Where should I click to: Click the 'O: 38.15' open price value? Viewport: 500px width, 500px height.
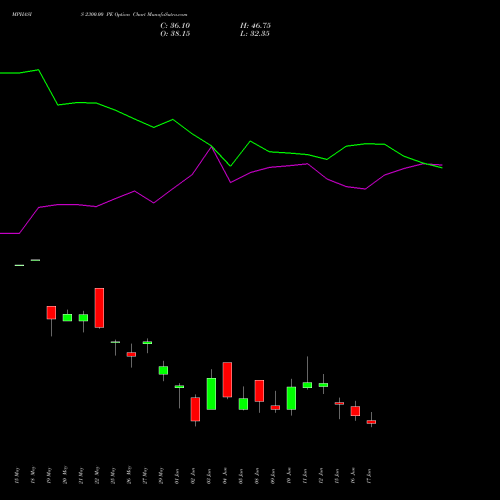click(x=175, y=34)
